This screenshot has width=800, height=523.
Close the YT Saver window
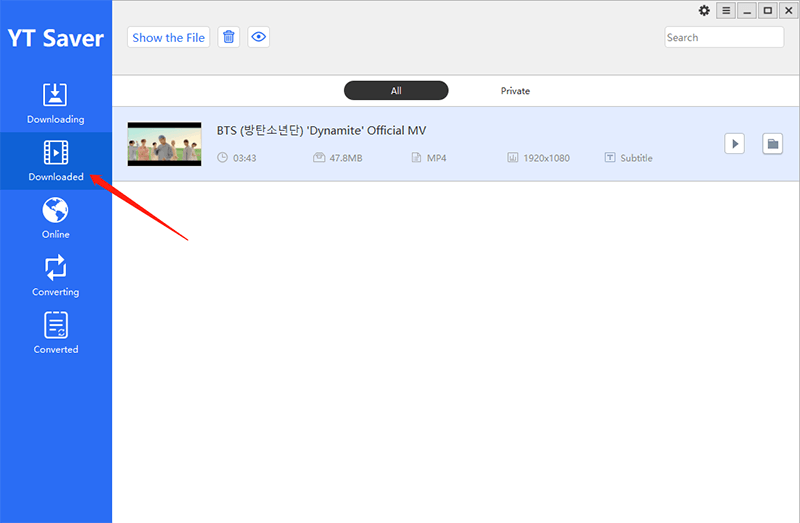click(x=788, y=11)
